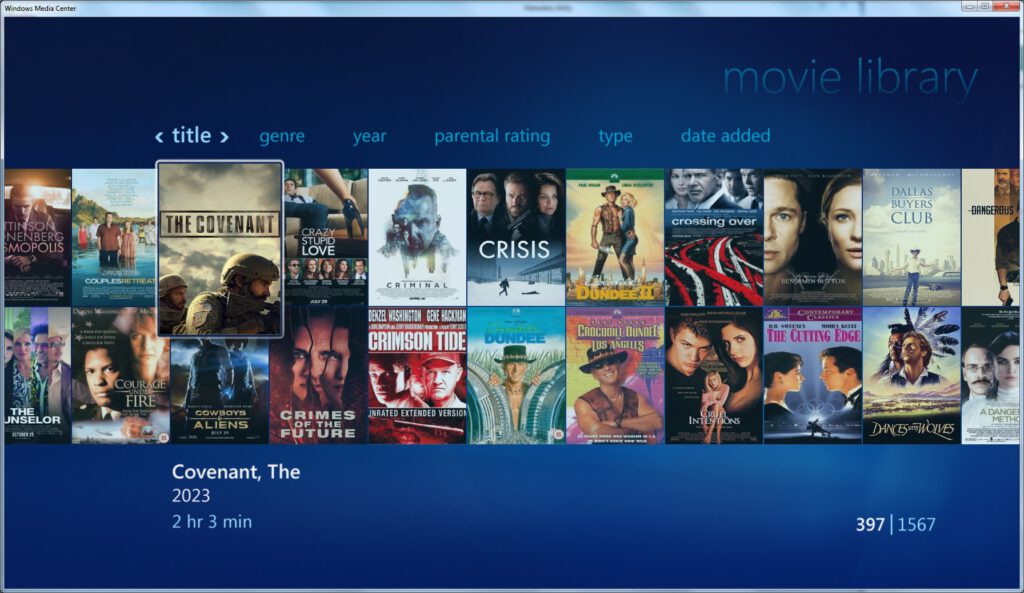Click the "2 hr 3 min" runtime
The height and width of the screenshot is (593, 1024).
point(212,521)
